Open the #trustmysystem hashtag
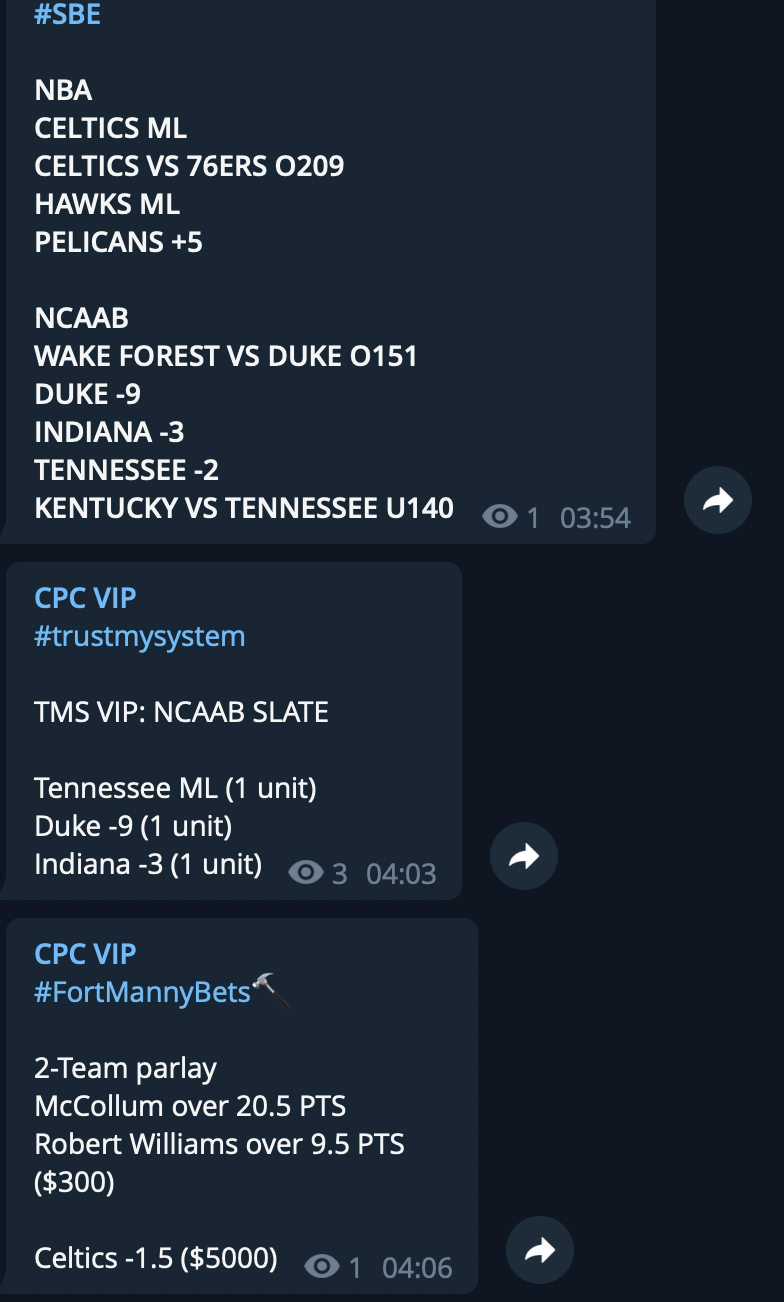The width and height of the screenshot is (784, 1302). pyautogui.click(x=140, y=636)
